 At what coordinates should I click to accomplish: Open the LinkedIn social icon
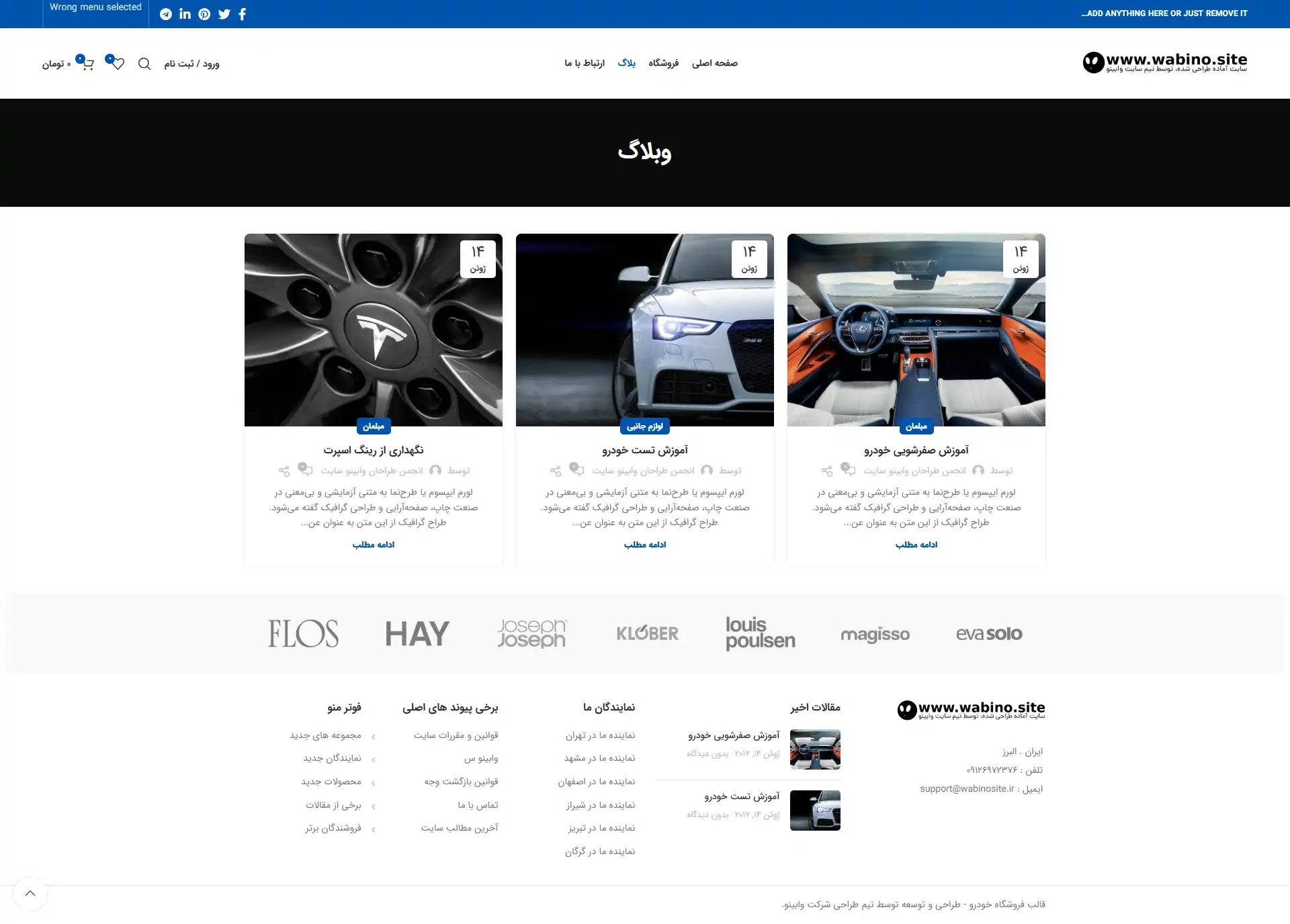click(x=185, y=14)
